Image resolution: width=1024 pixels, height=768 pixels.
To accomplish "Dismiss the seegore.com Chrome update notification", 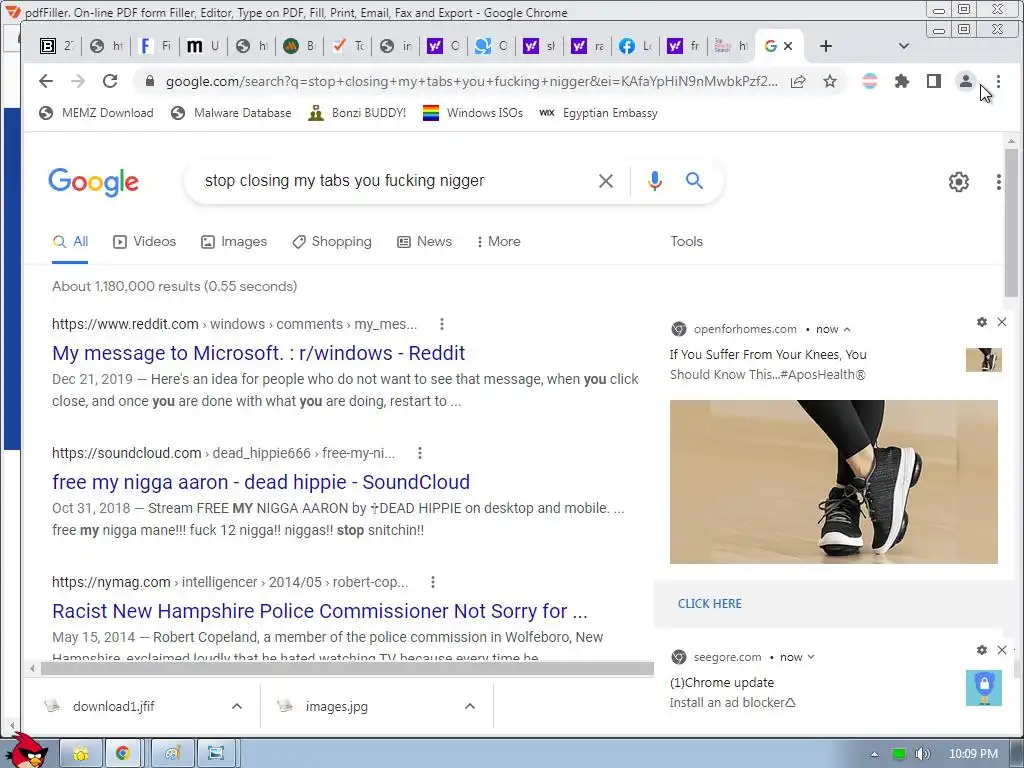I will point(1002,650).
